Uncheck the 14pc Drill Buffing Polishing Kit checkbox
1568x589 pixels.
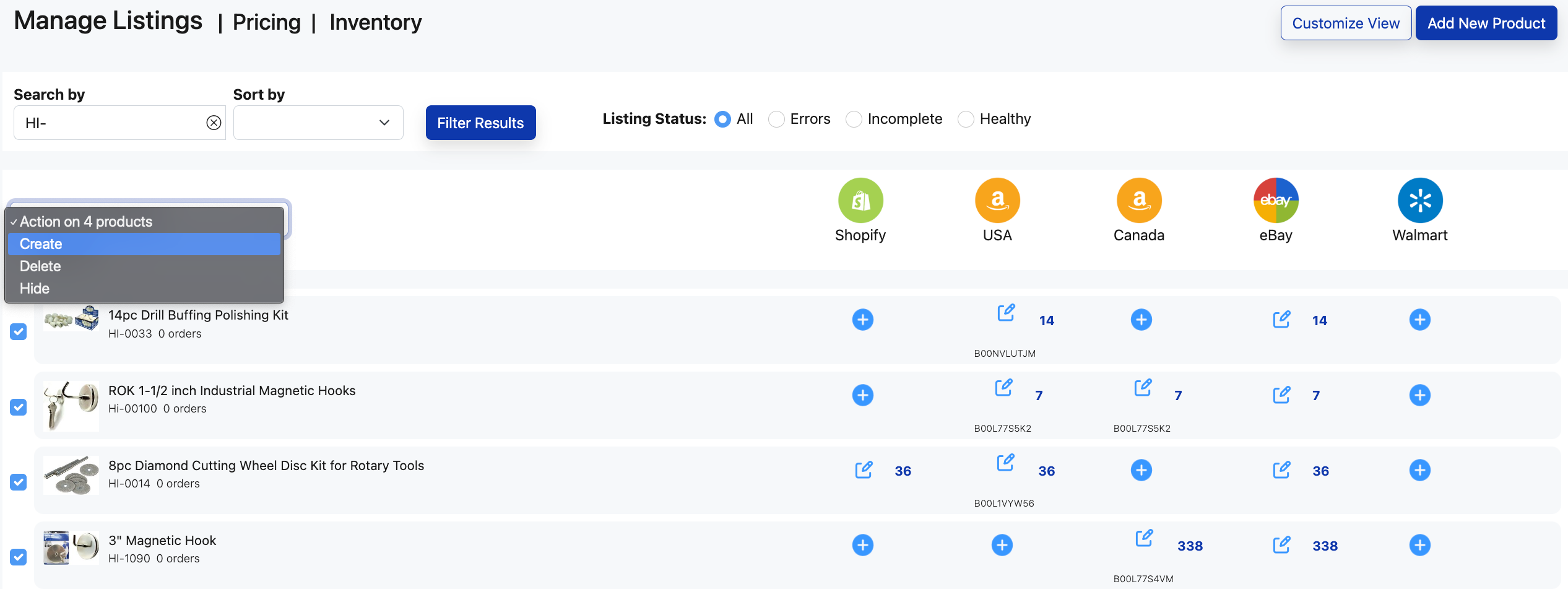pos(19,332)
